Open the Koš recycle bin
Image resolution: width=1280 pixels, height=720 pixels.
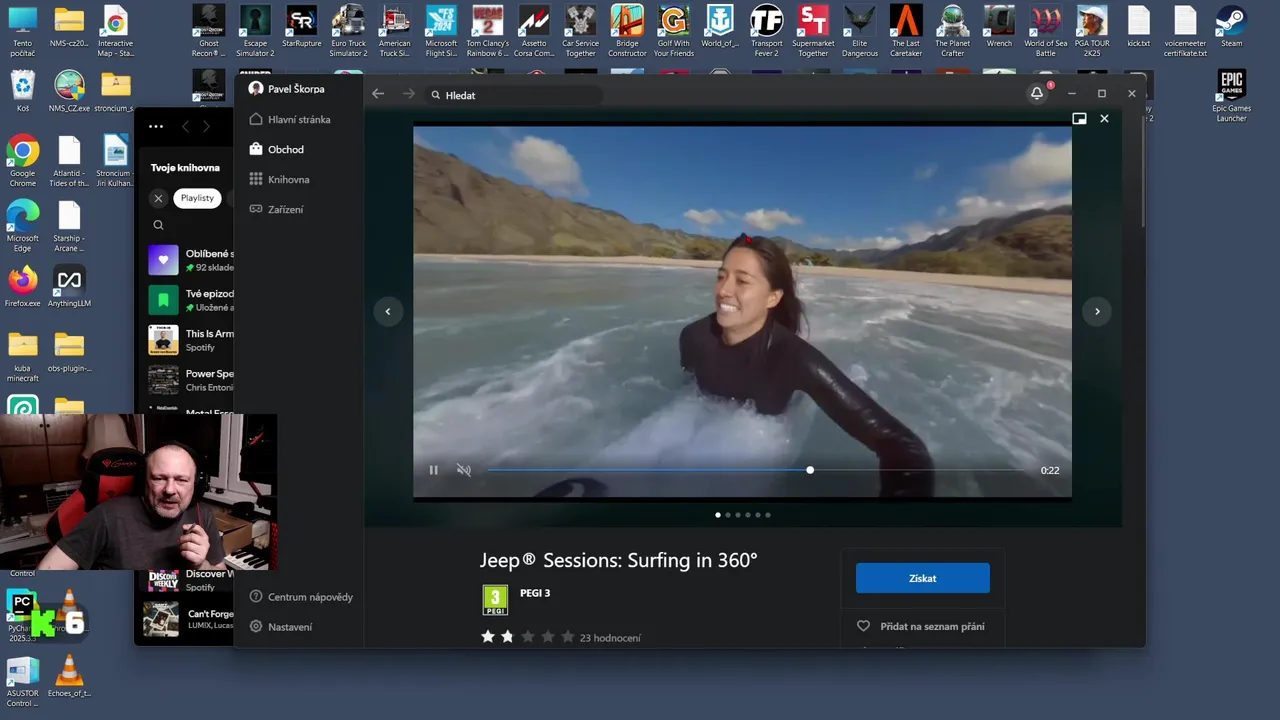(x=22, y=91)
